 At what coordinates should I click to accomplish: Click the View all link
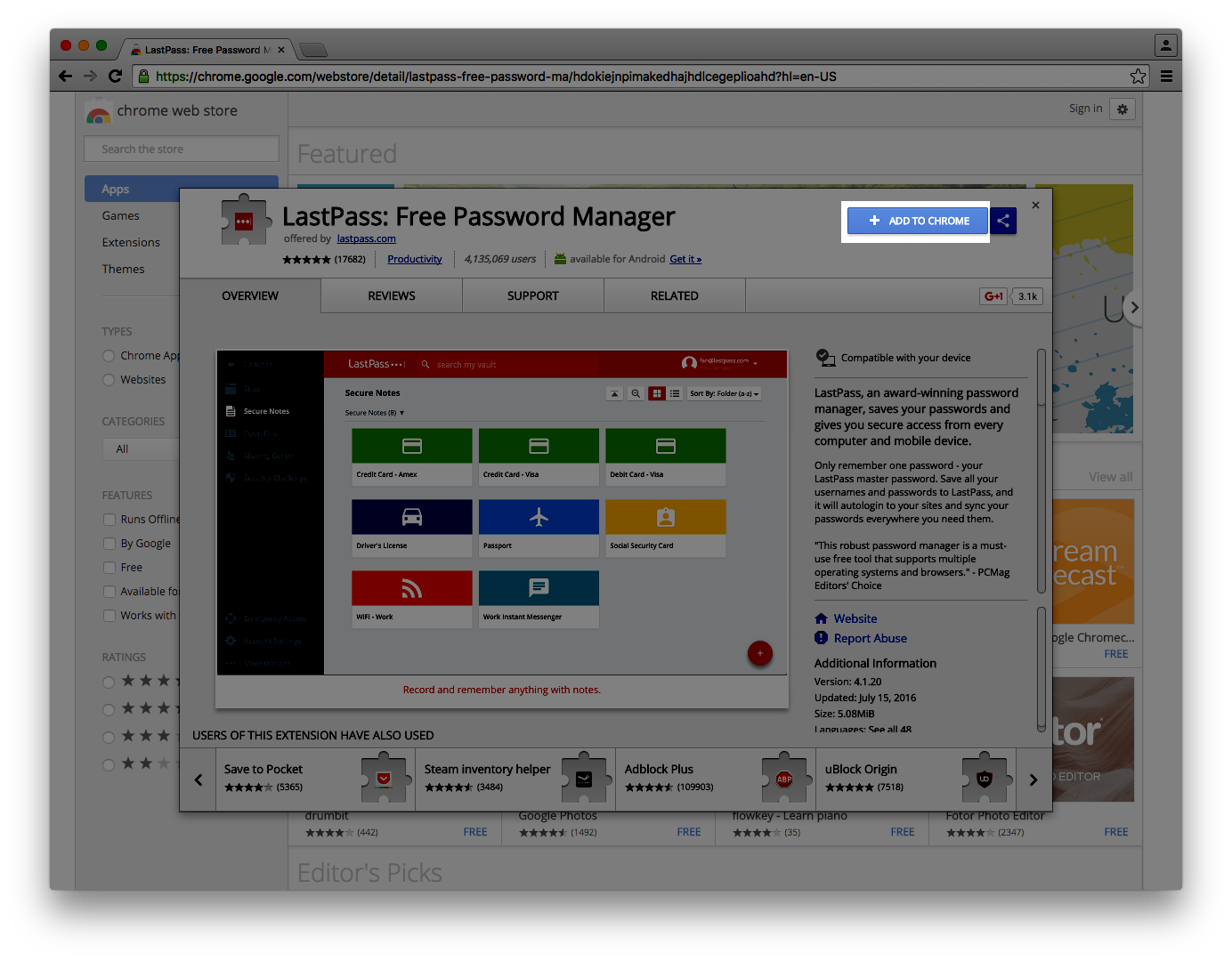point(1110,477)
